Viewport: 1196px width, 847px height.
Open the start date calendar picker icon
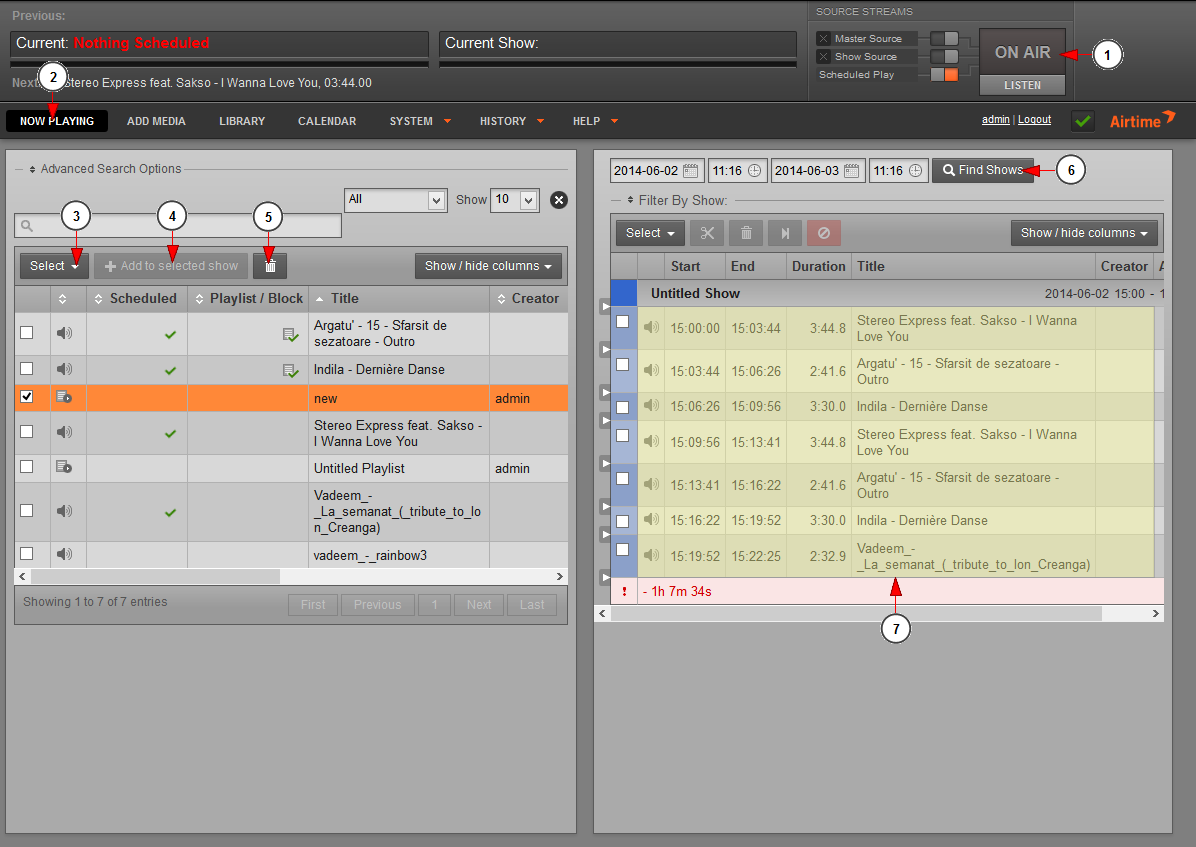(690, 171)
